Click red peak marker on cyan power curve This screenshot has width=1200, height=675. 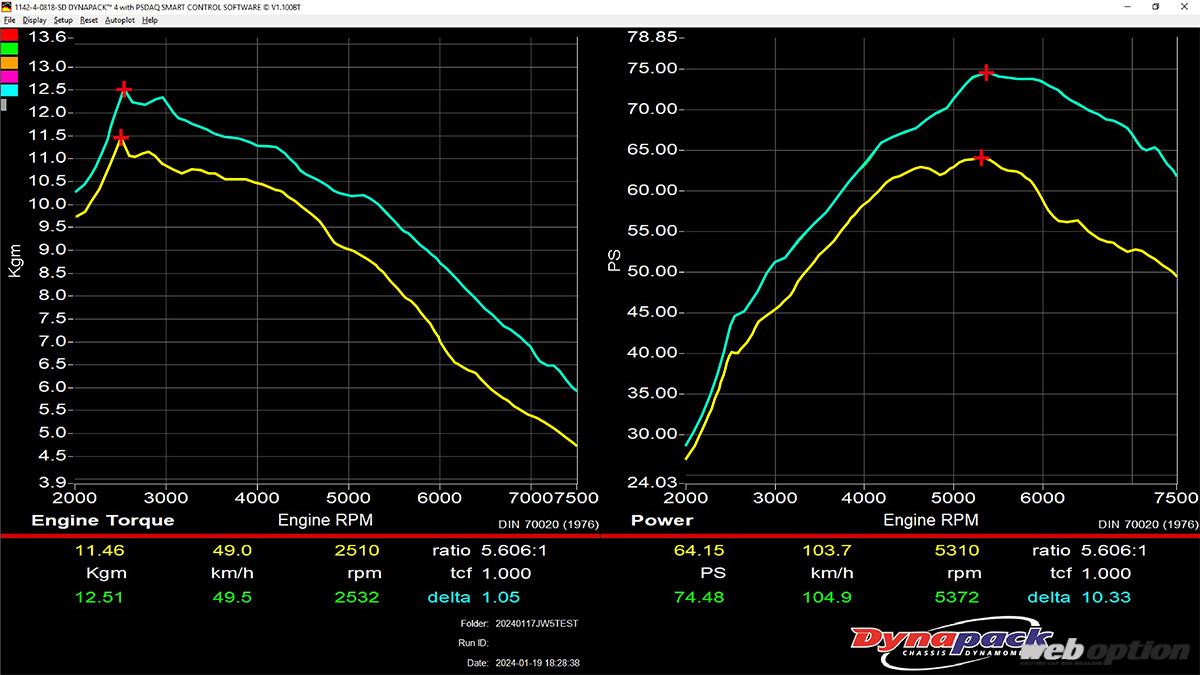986,72
